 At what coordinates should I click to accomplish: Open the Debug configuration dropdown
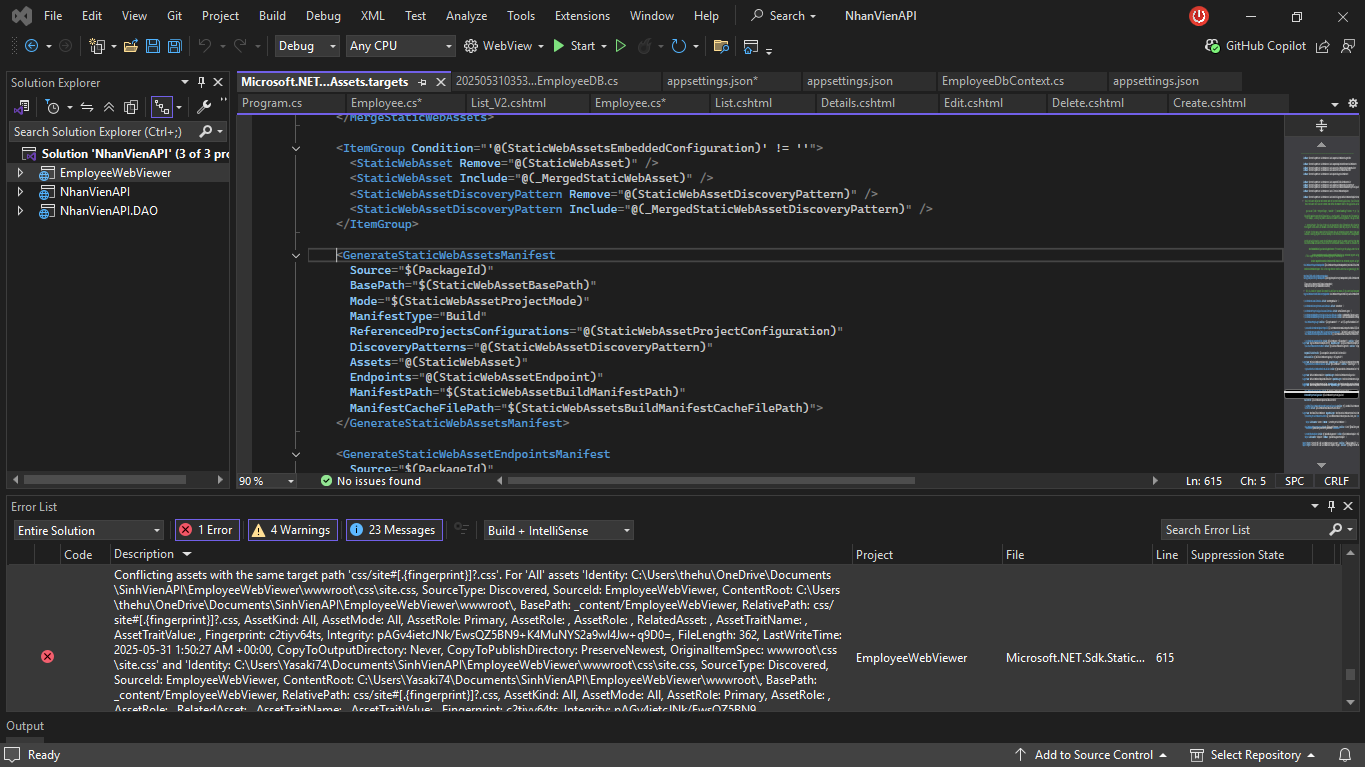tap(308, 46)
